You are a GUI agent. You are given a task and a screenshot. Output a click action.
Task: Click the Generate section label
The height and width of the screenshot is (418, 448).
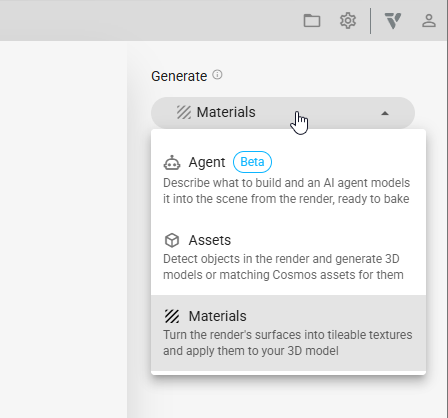pos(179,76)
